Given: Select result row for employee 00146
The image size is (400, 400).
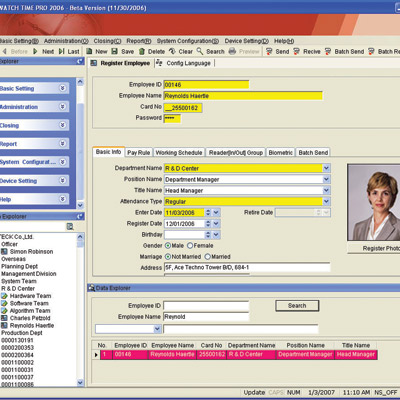Looking at the screenshot, I should (x=239, y=354).
